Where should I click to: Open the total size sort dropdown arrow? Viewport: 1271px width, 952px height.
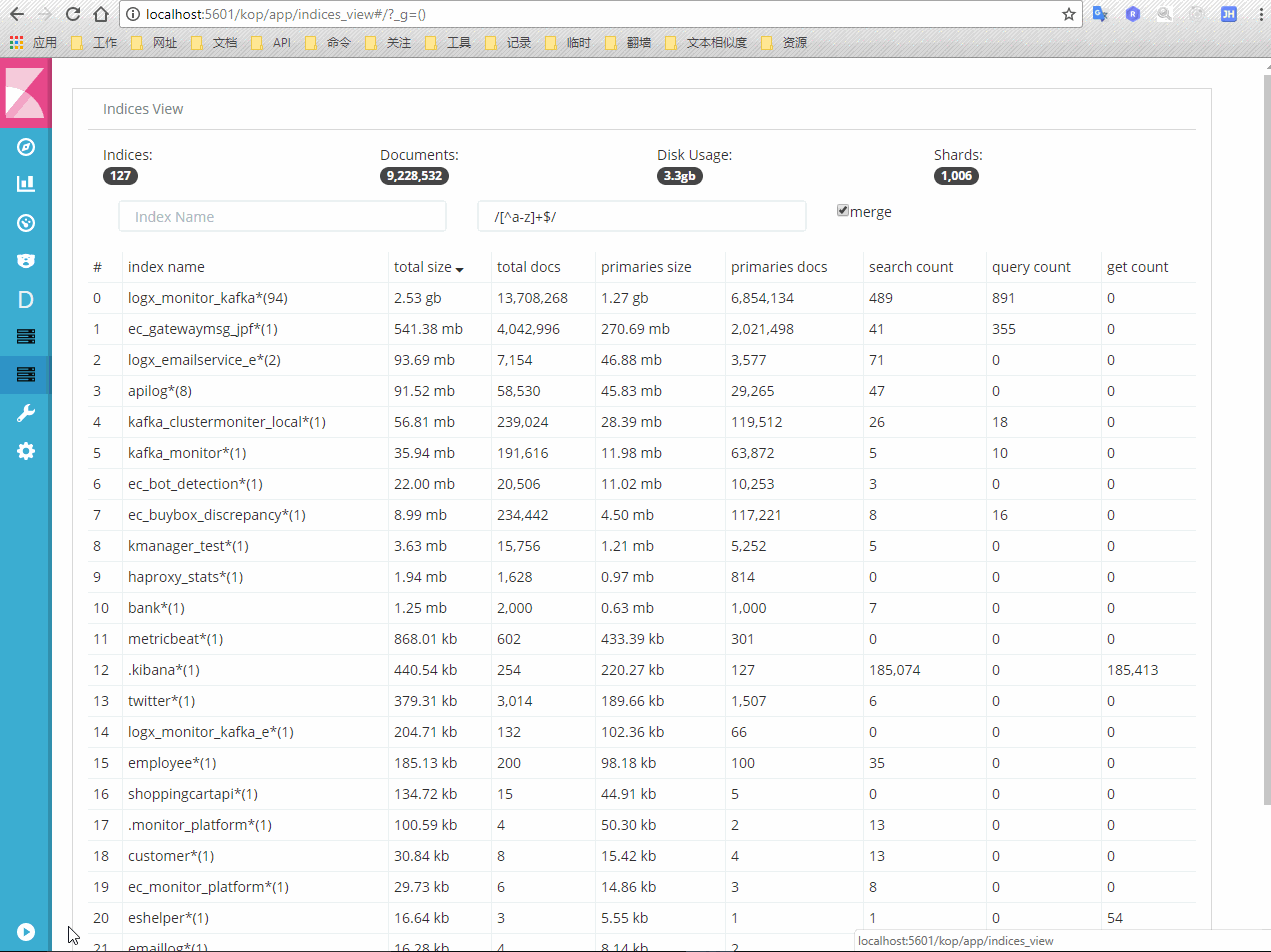coord(461,268)
